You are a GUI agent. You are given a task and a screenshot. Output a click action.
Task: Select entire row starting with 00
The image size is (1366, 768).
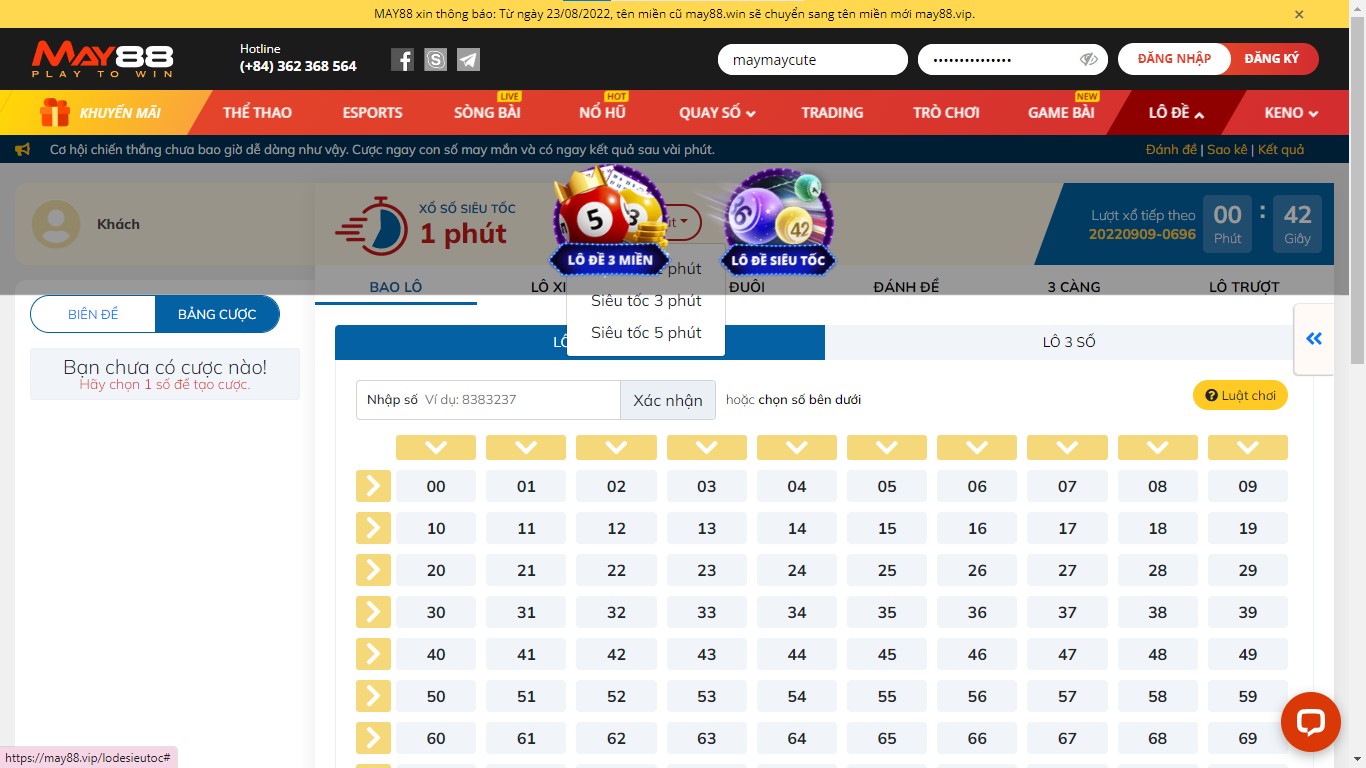pyautogui.click(x=373, y=486)
